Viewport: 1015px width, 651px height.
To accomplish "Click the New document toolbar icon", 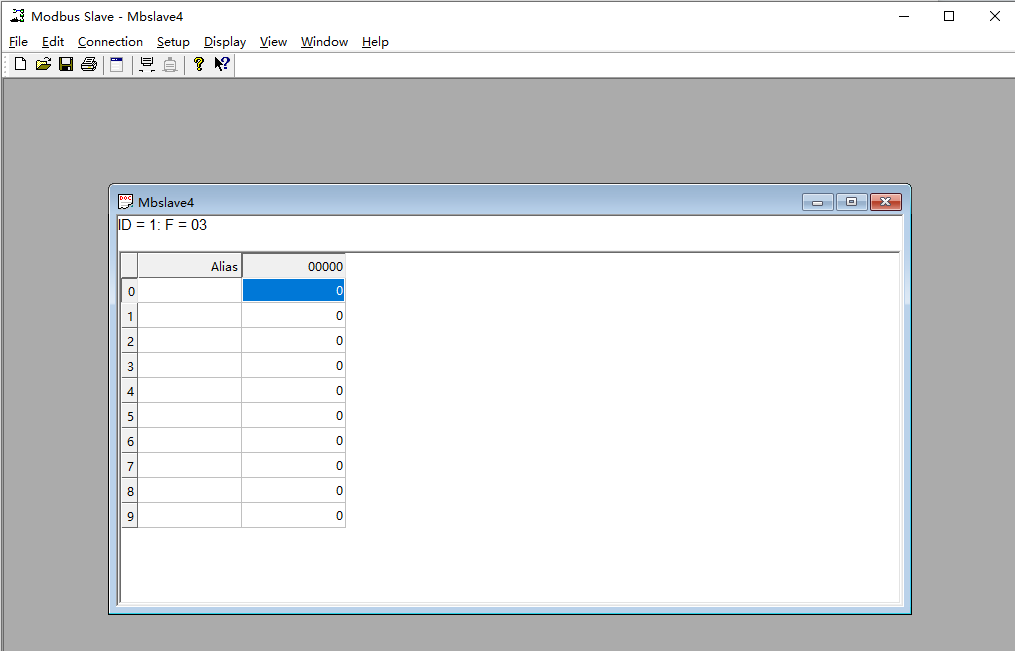I will pos(20,64).
